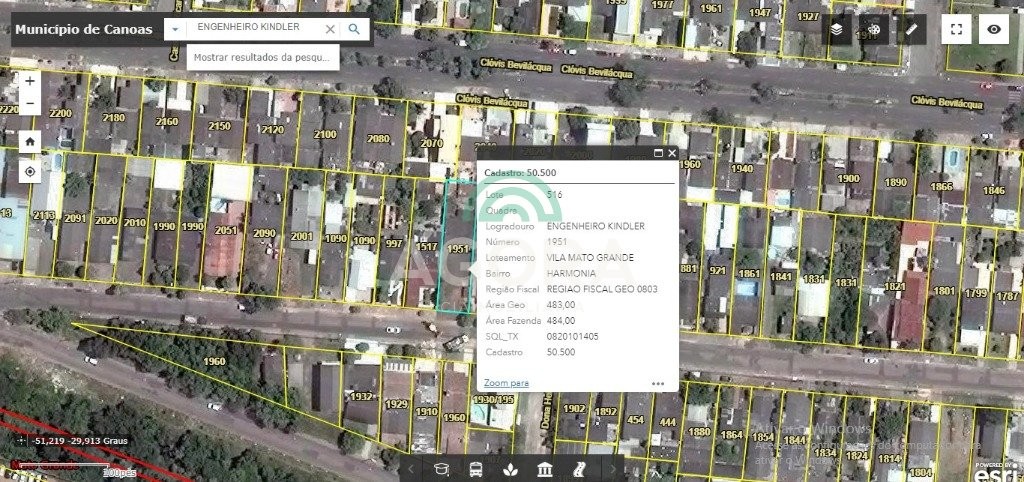Screen dimensions: 1024x482
Task: Toggle the eye visibility button
Action: (994, 30)
